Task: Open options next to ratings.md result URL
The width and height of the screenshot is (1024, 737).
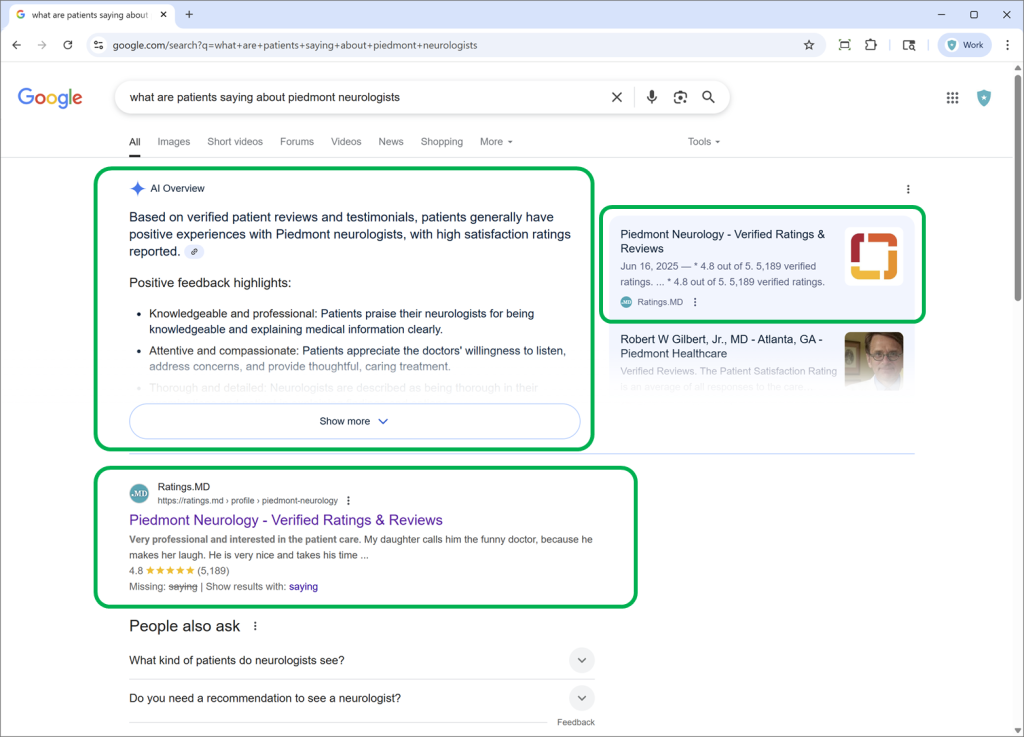Action: point(349,501)
